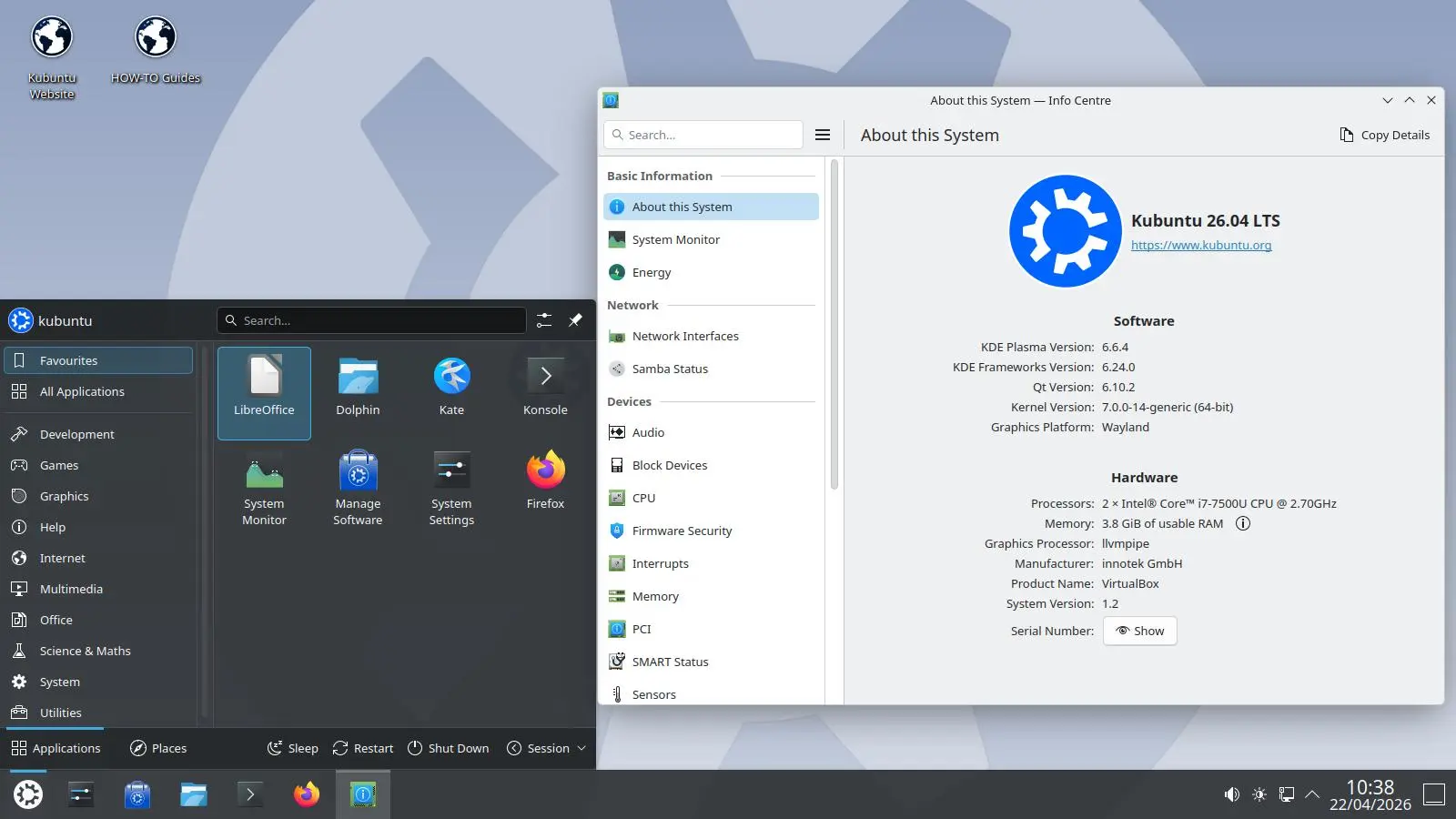Open Network Interfaces page
The image size is (1456, 819).
click(711, 336)
